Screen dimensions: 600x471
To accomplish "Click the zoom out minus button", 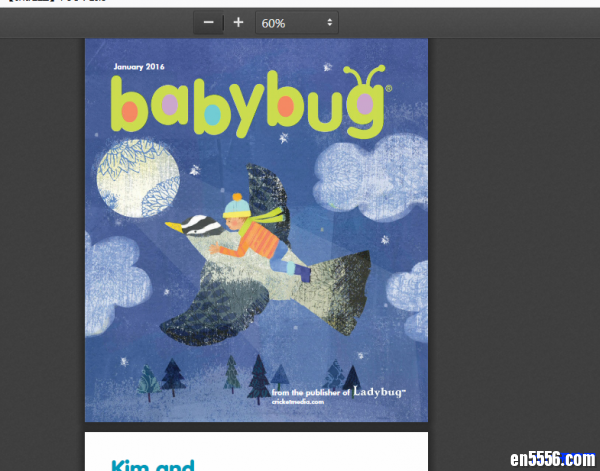I will 208,22.
